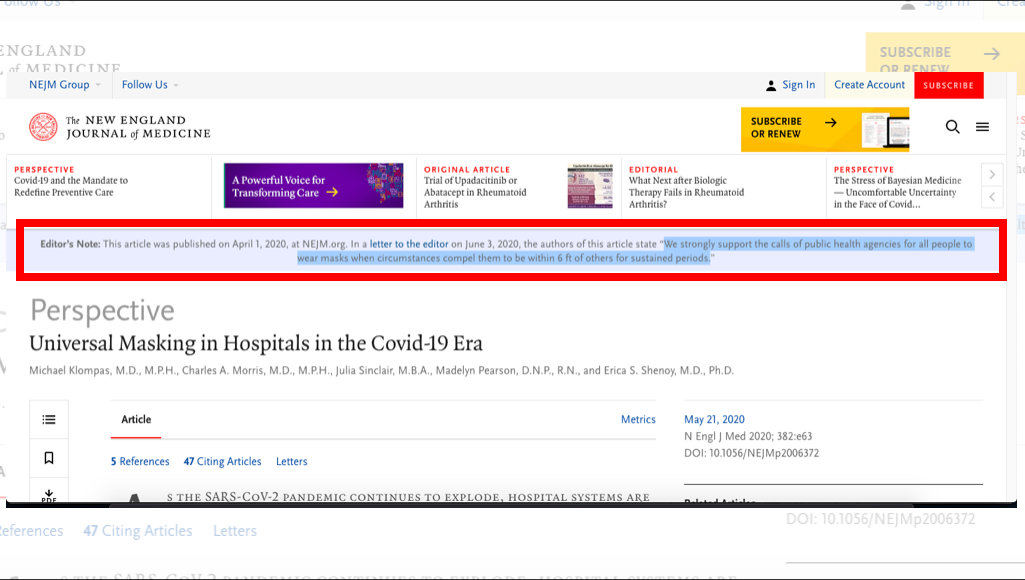Click the Editor's Note label
1025x580 pixels.
pos(71,244)
